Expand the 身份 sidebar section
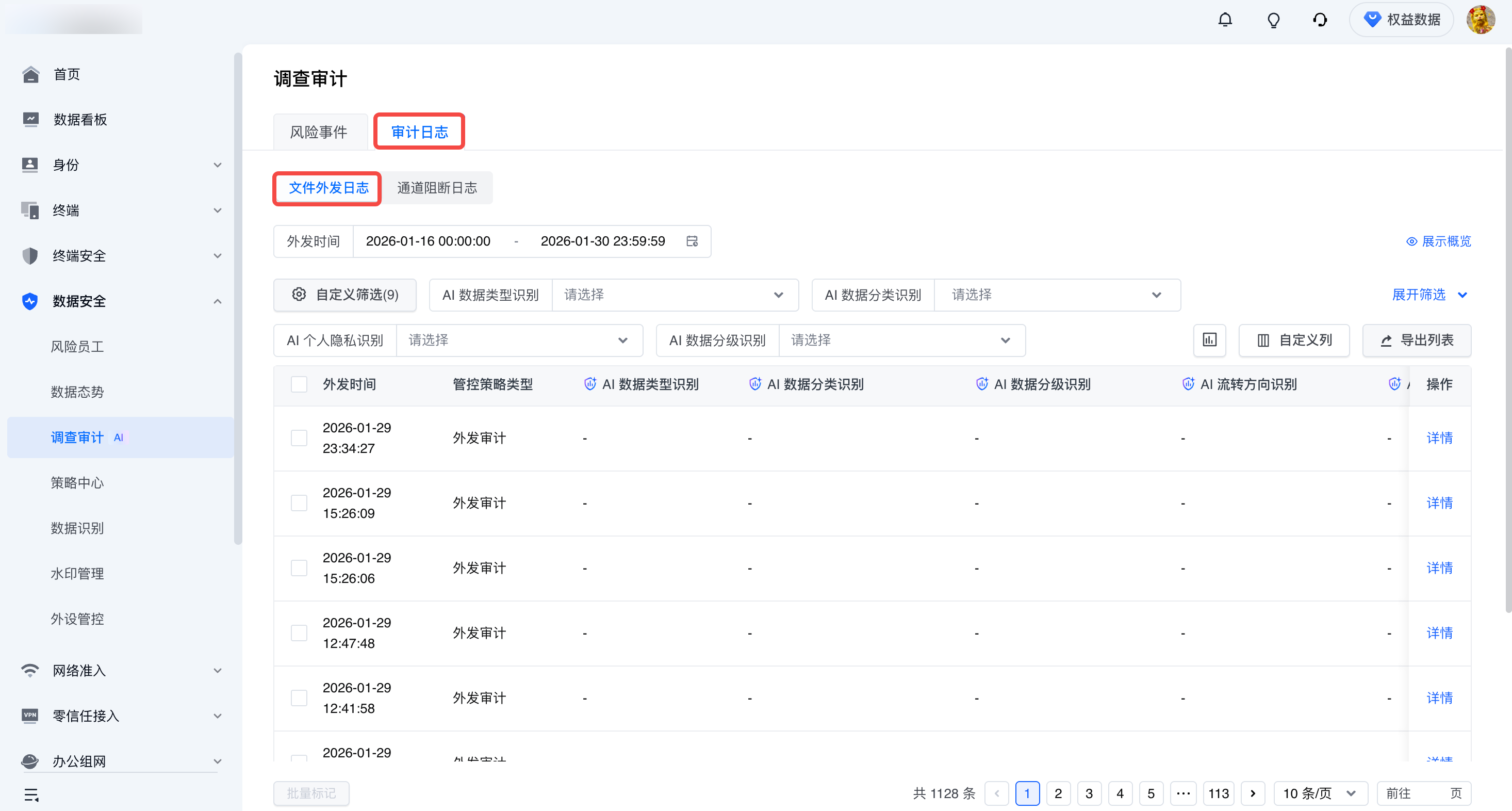This screenshot has width=1512, height=811. point(218,165)
